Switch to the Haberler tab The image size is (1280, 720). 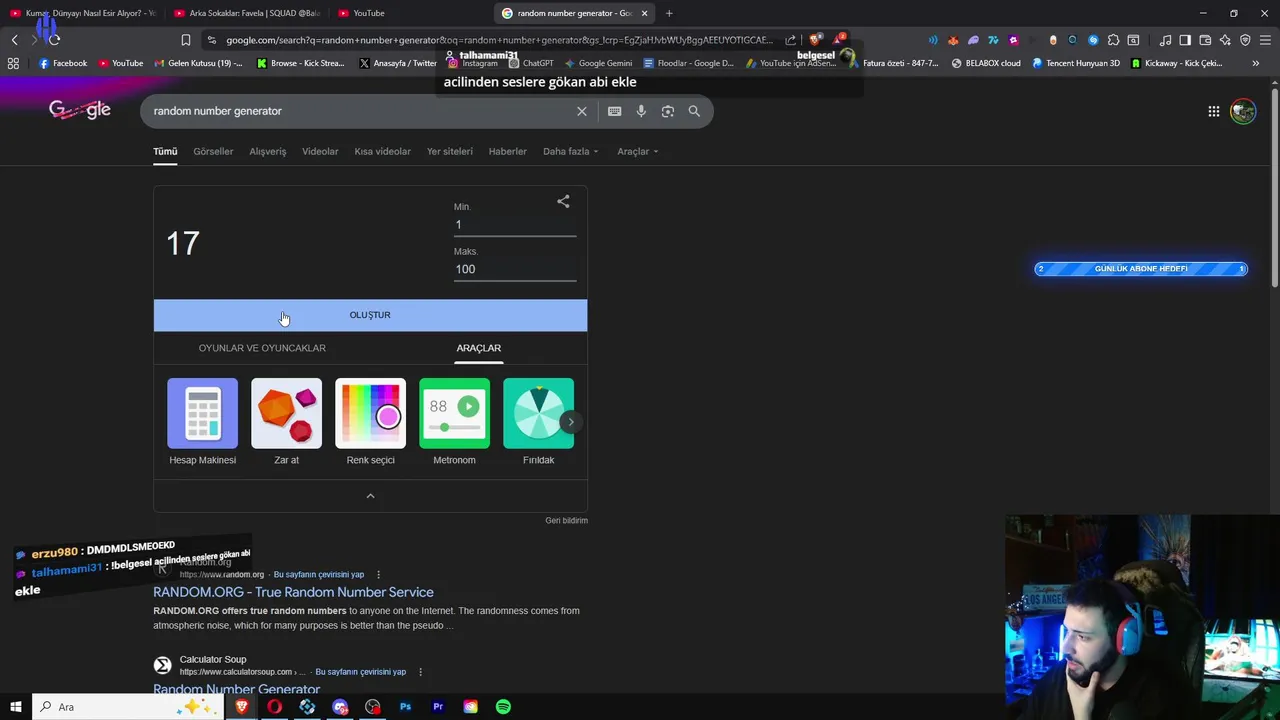[507, 151]
